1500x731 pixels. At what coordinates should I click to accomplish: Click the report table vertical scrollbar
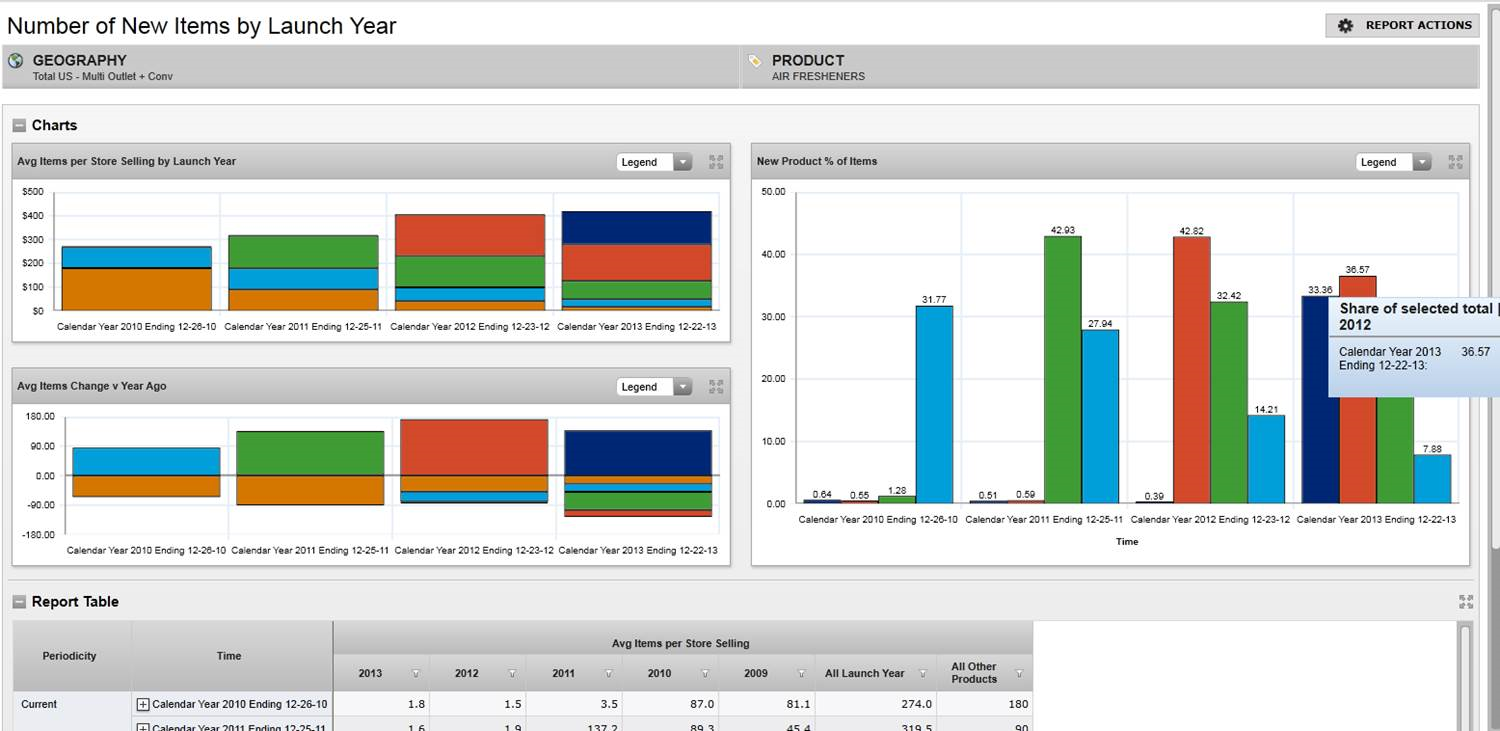point(1466,680)
